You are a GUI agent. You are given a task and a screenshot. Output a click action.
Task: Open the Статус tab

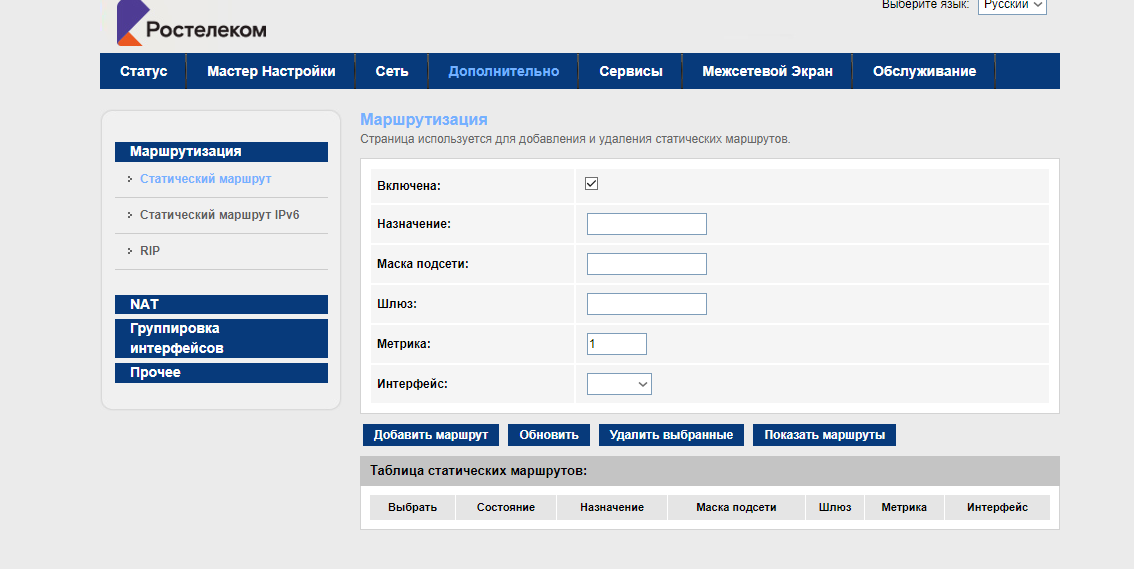point(143,71)
